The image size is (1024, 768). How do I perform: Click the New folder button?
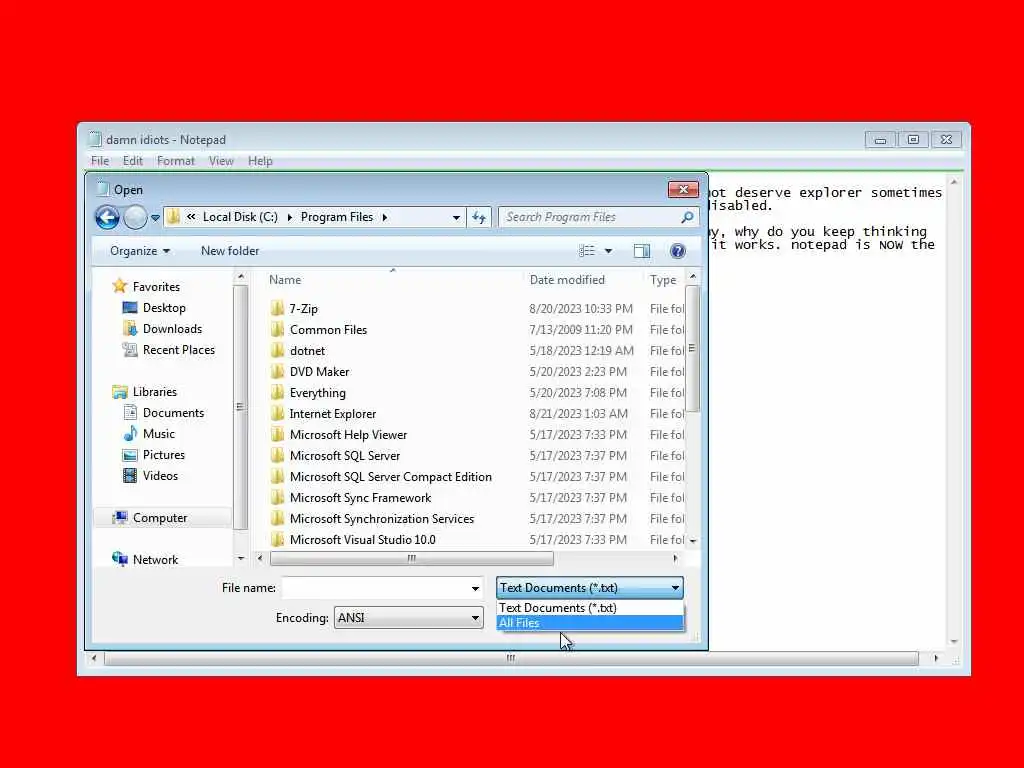tap(230, 251)
